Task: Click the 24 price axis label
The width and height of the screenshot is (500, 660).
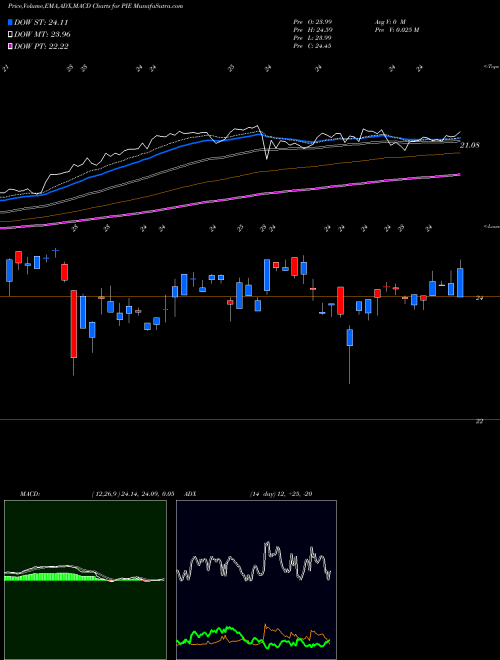Action: [x=479, y=298]
